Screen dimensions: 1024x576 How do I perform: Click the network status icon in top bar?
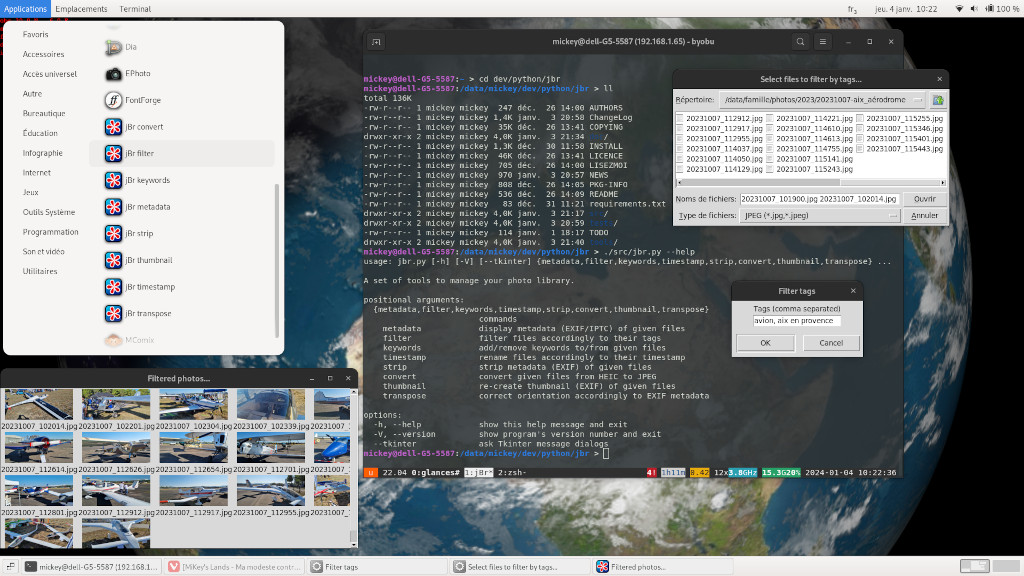pyautogui.click(x=959, y=8)
